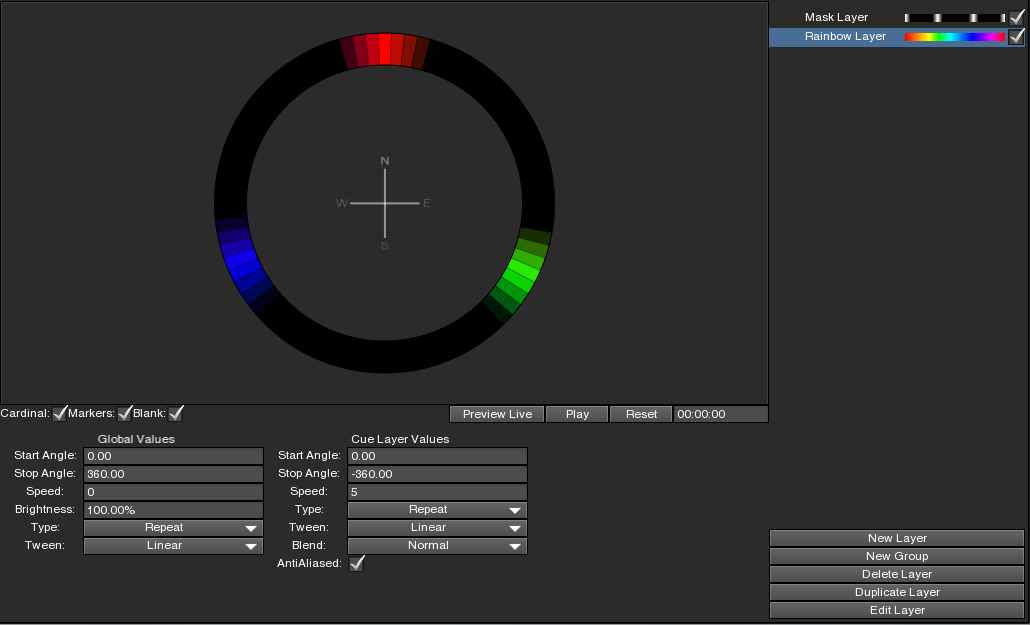Toggle the Markers checkbox
Viewport: 1030px width, 625px height.
125,413
